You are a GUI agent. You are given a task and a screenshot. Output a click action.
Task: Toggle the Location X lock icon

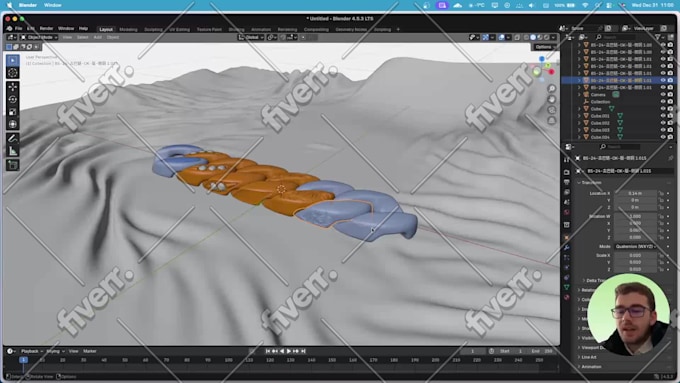(661, 193)
